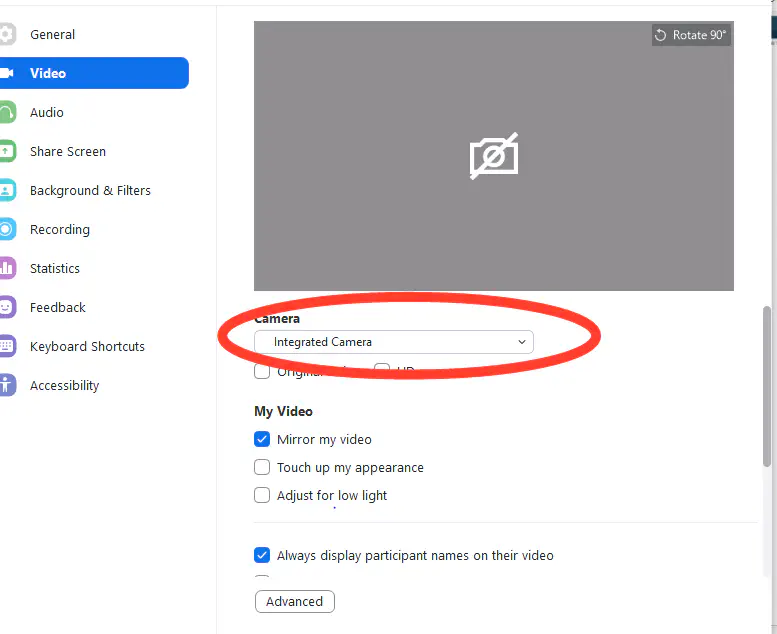777x634 pixels.
Task: Enable Touch up my appearance
Action: point(262,467)
